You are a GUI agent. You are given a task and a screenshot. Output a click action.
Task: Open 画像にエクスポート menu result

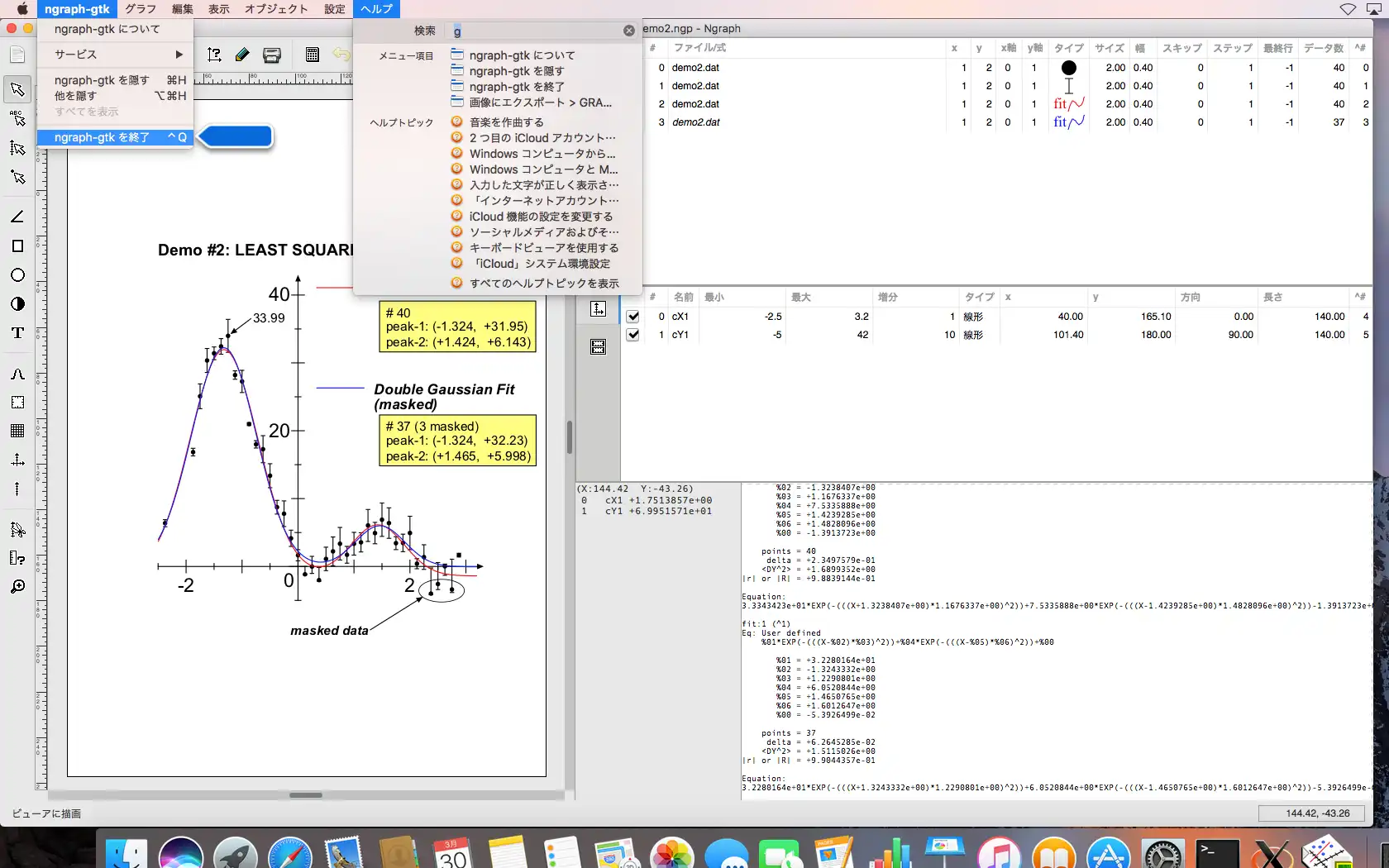point(540,103)
